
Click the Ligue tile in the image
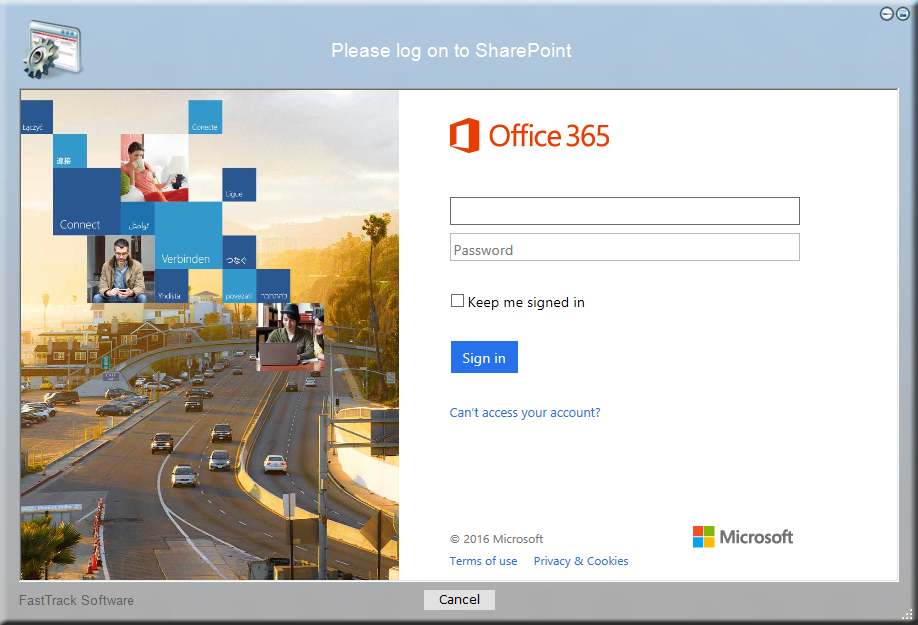tap(239, 185)
